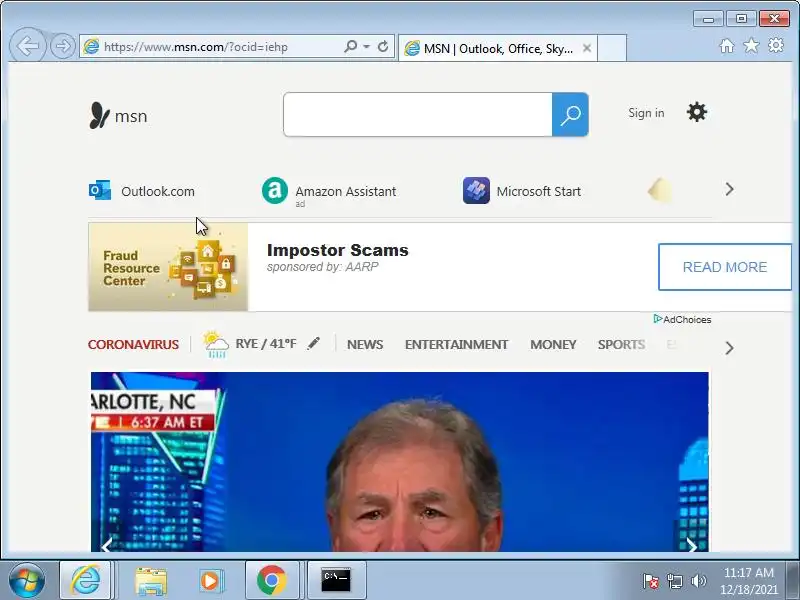800x600 pixels.
Task: Expand category nav with right chevron
Action: [x=729, y=348]
